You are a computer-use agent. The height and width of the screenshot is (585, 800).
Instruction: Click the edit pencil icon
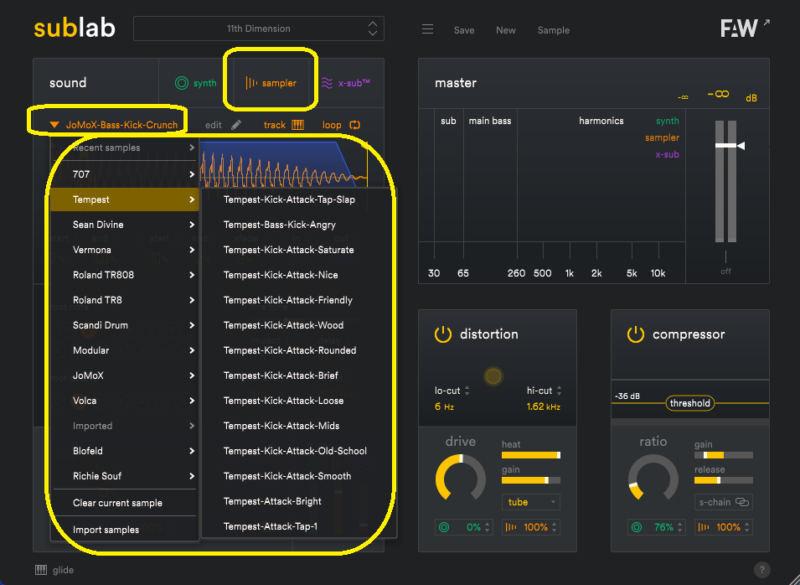point(236,125)
